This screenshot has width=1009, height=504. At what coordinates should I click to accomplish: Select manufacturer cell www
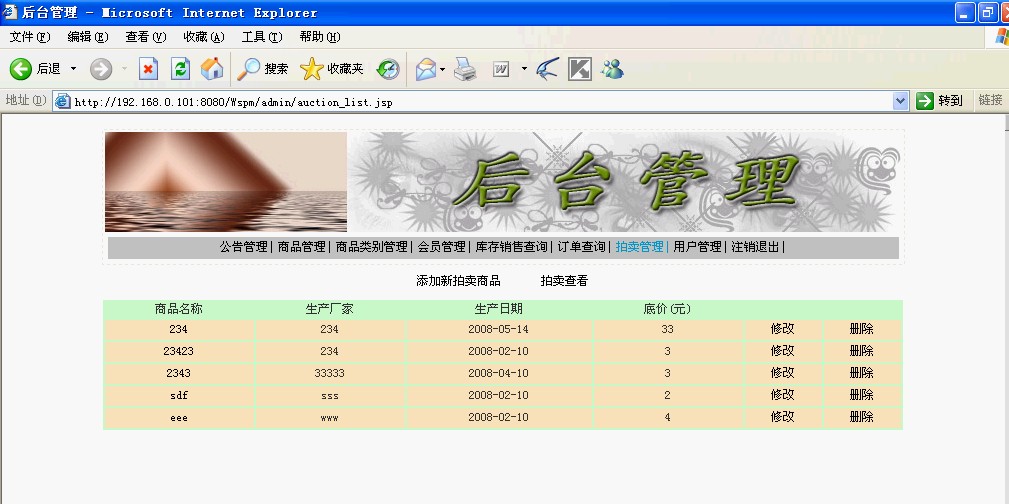[329, 418]
